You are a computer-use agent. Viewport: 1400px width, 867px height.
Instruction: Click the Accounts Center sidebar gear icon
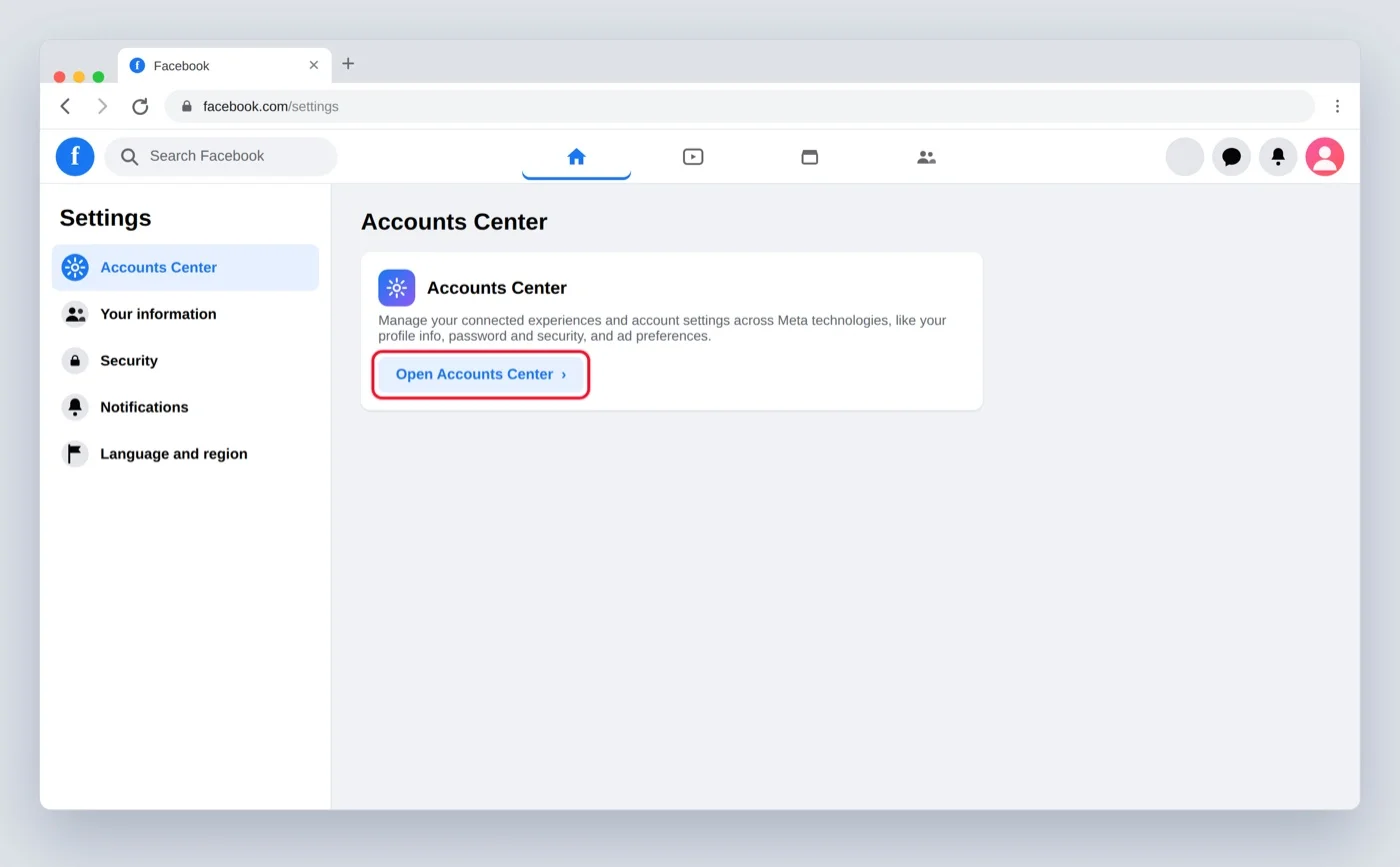75,267
